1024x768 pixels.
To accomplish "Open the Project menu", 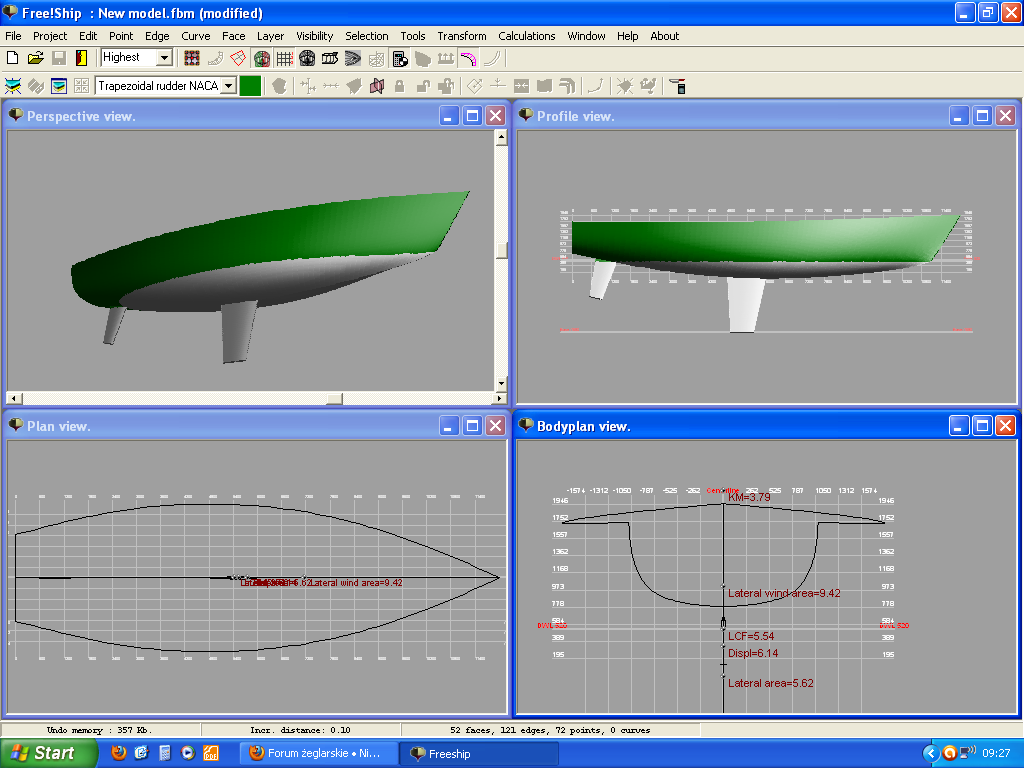I will tap(50, 36).
